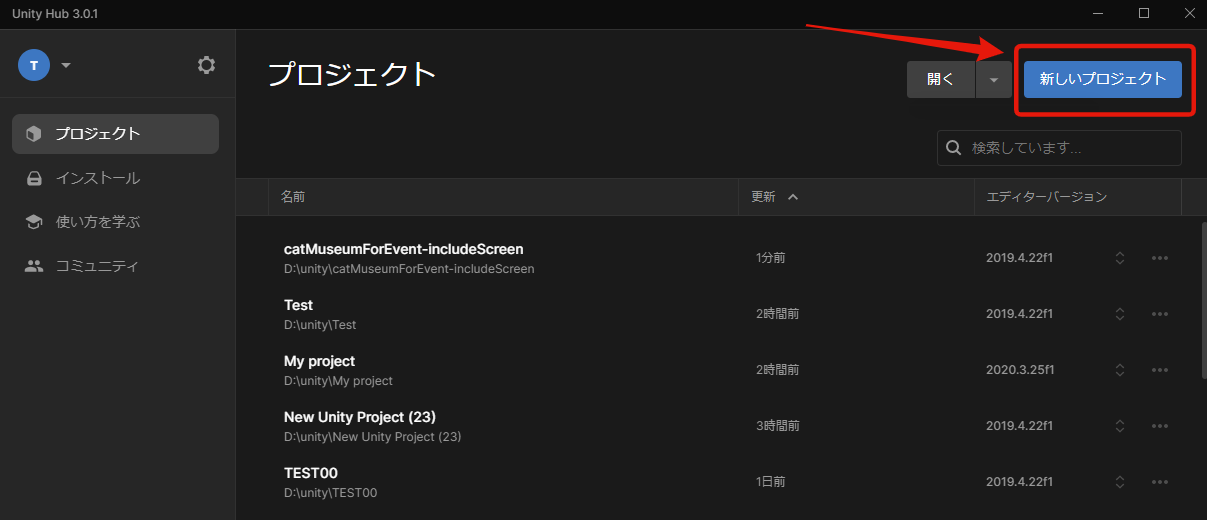Change editor version for TEST00

tap(1120, 482)
